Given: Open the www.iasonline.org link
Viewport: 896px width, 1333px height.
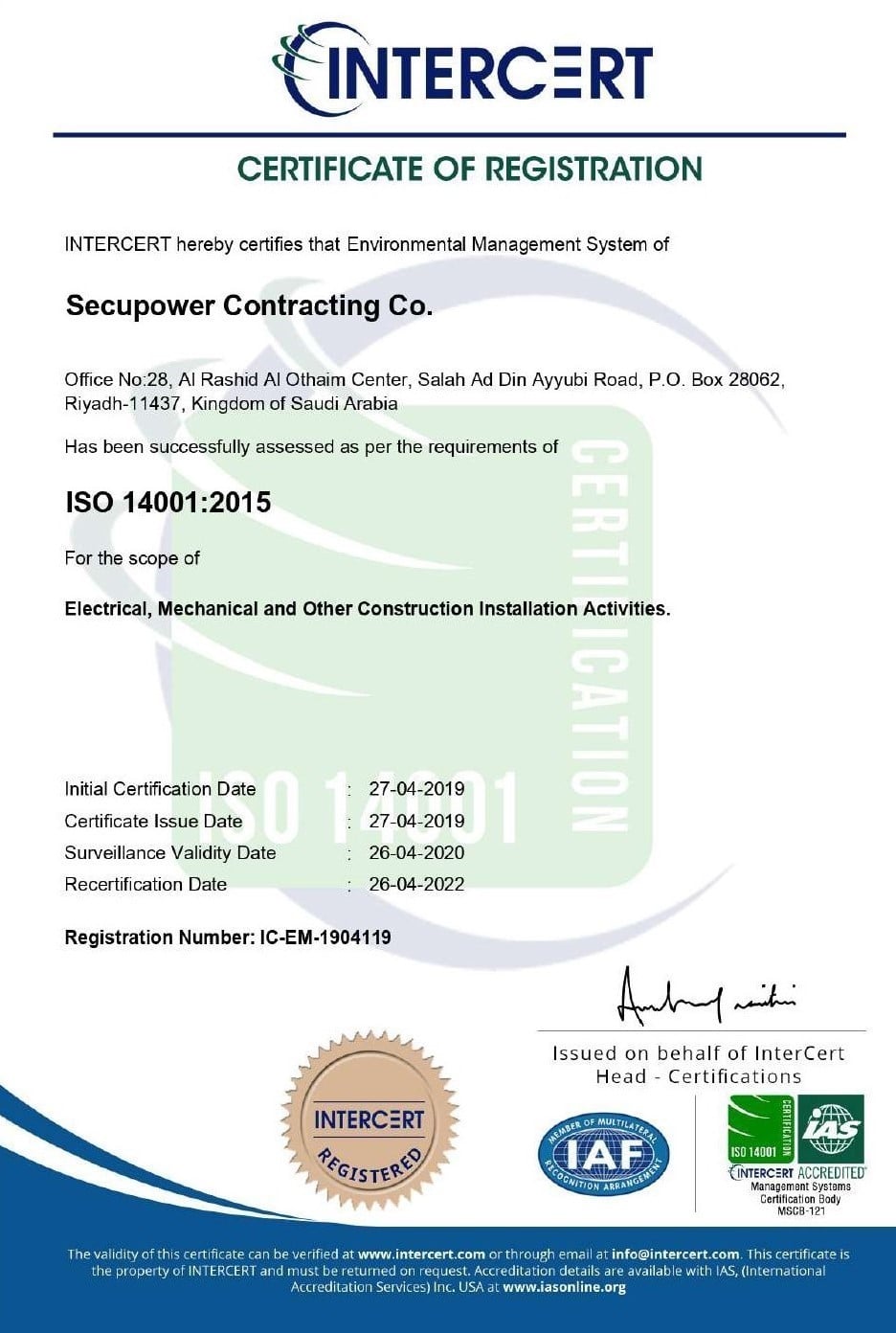Looking at the screenshot, I should coord(564,1287).
